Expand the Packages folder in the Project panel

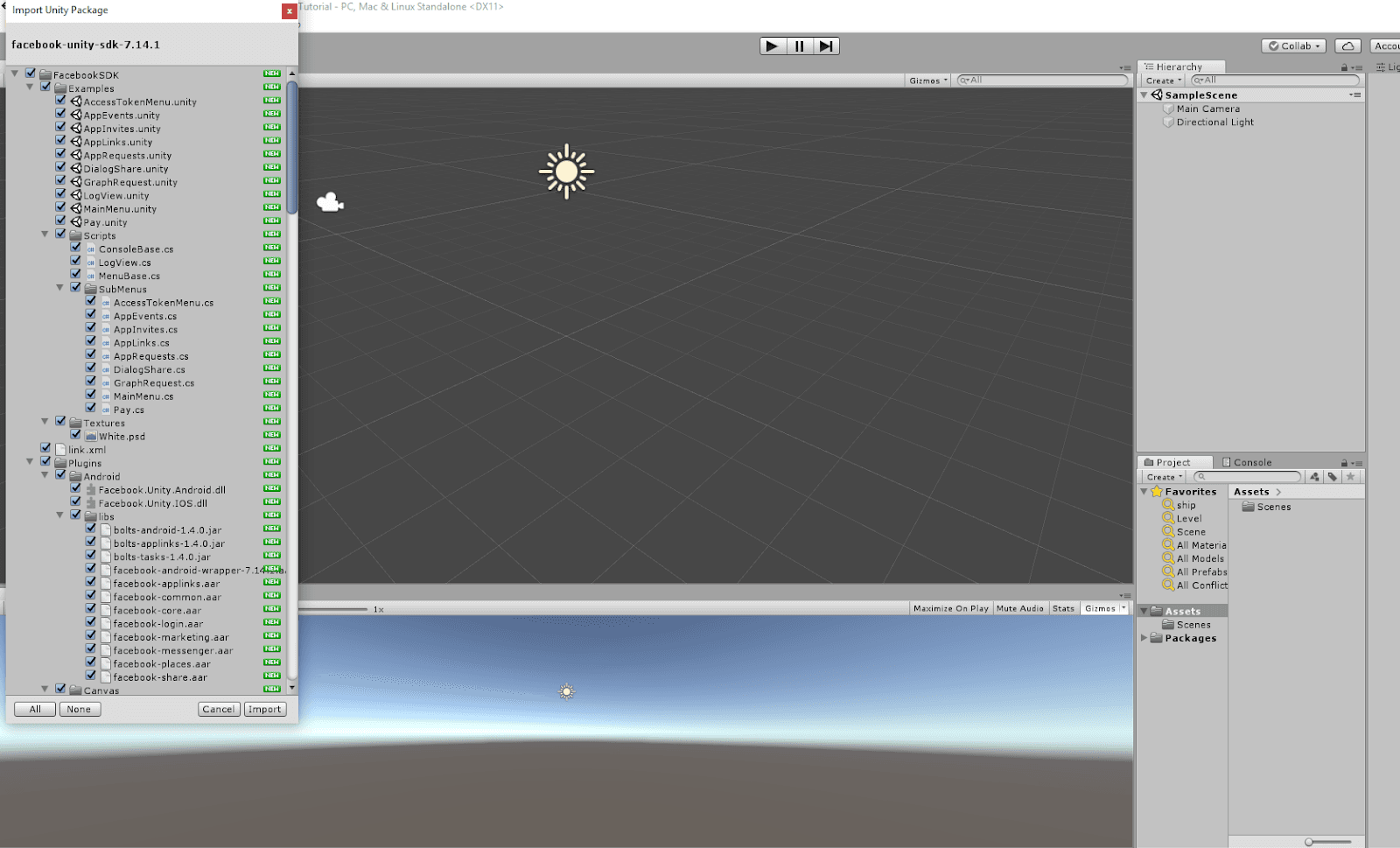click(1145, 638)
